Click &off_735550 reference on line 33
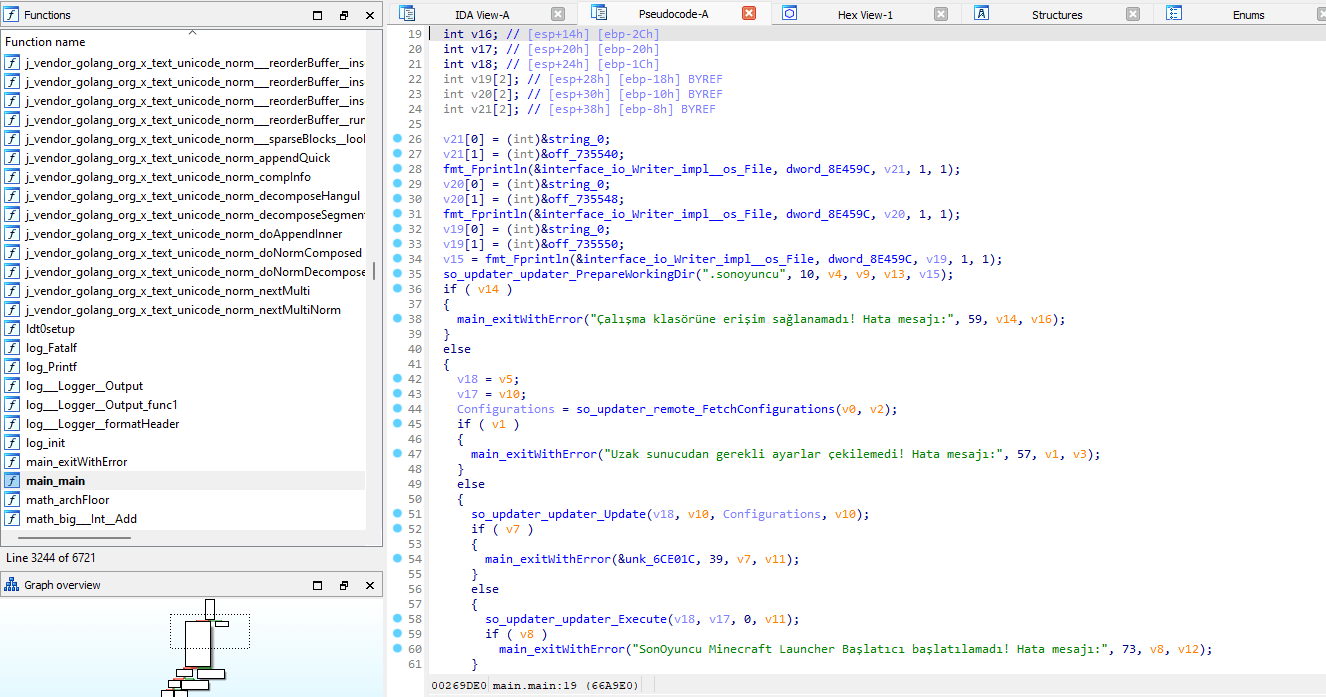Image resolution: width=1326 pixels, height=697 pixels. click(x=580, y=244)
